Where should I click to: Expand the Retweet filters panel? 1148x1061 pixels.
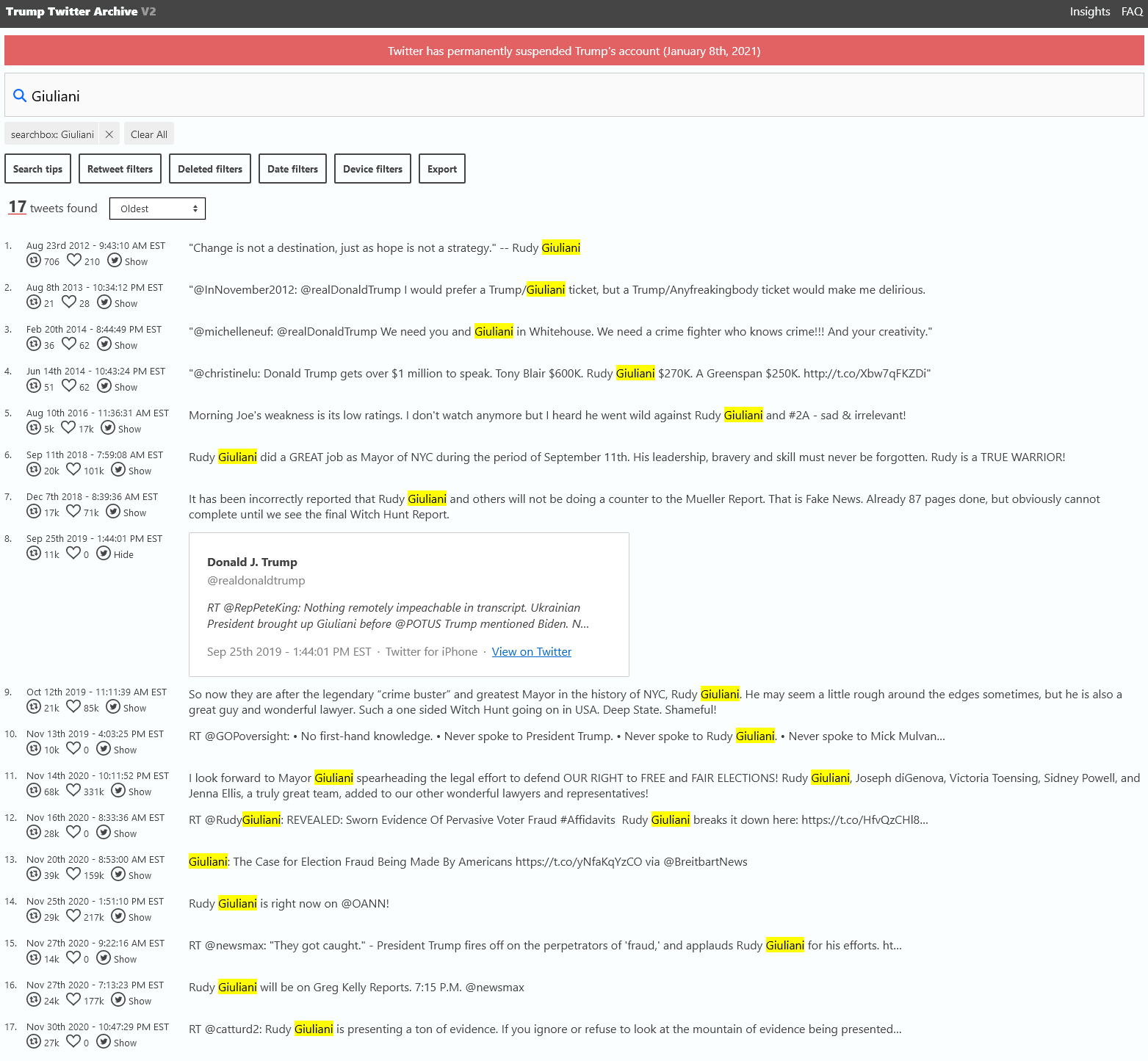pos(120,169)
